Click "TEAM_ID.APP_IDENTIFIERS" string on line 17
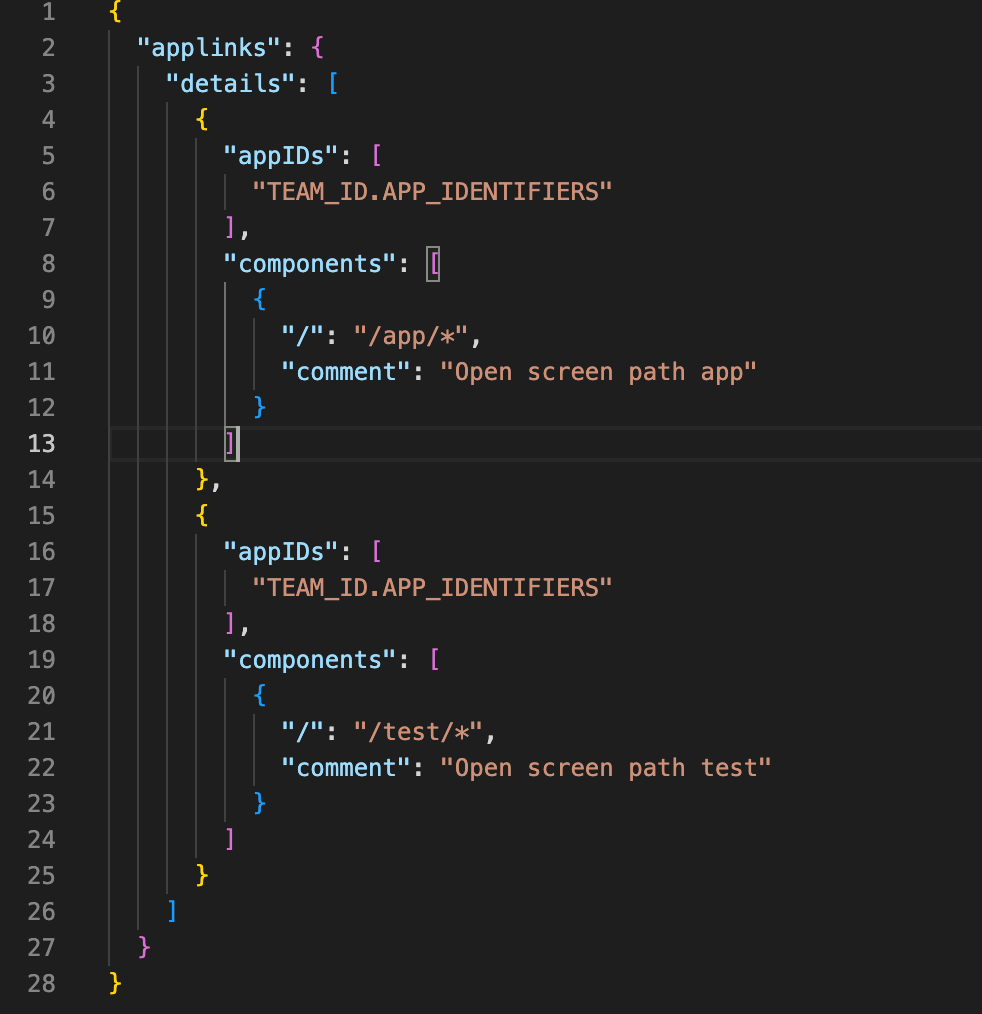 (432, 587)
